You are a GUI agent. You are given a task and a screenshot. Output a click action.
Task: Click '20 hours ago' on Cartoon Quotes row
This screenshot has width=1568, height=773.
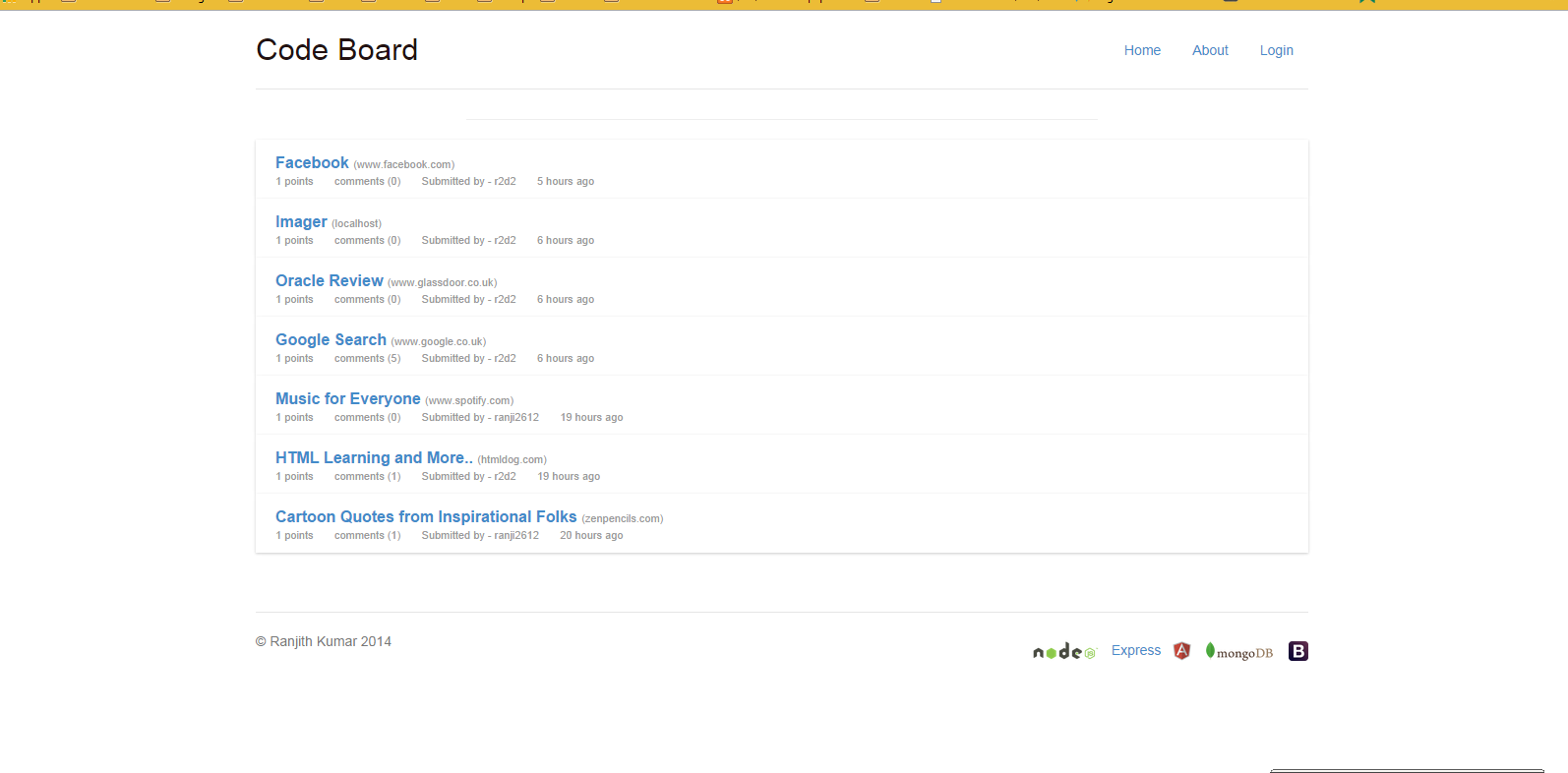point(591,535)
